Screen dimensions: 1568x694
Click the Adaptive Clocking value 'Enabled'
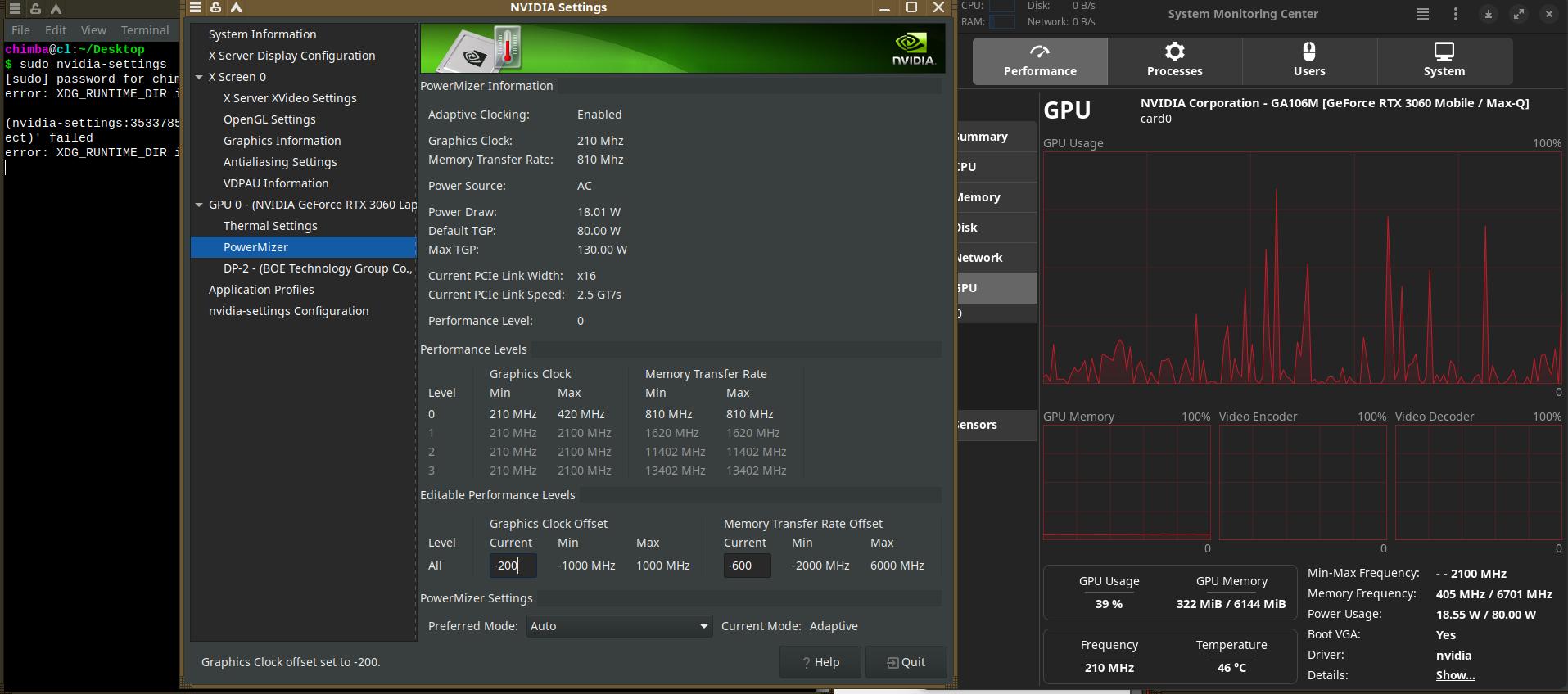coord(599,115)
